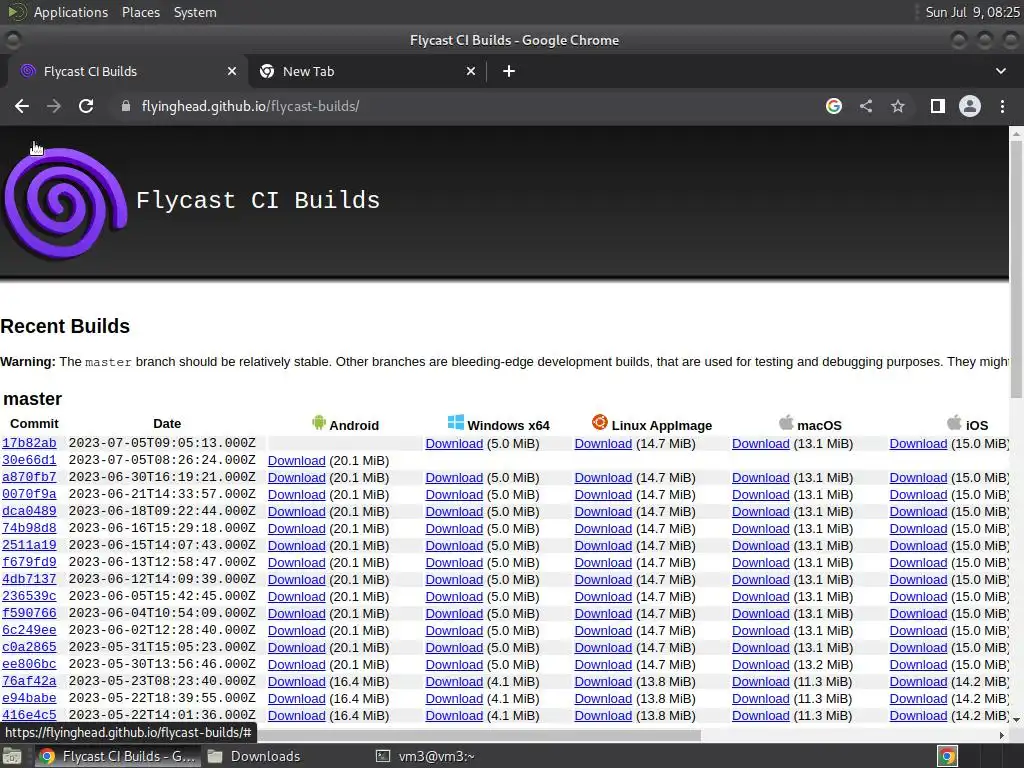View site info via the lock icon
Image resolution: width=1024 pixels, height=768 pixels.
(x=126, y=106)
